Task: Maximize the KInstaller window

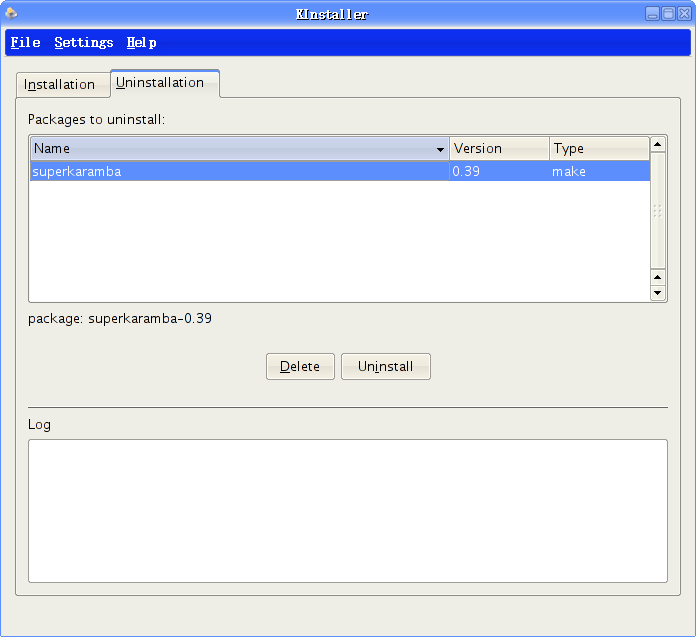Action: 668,14
